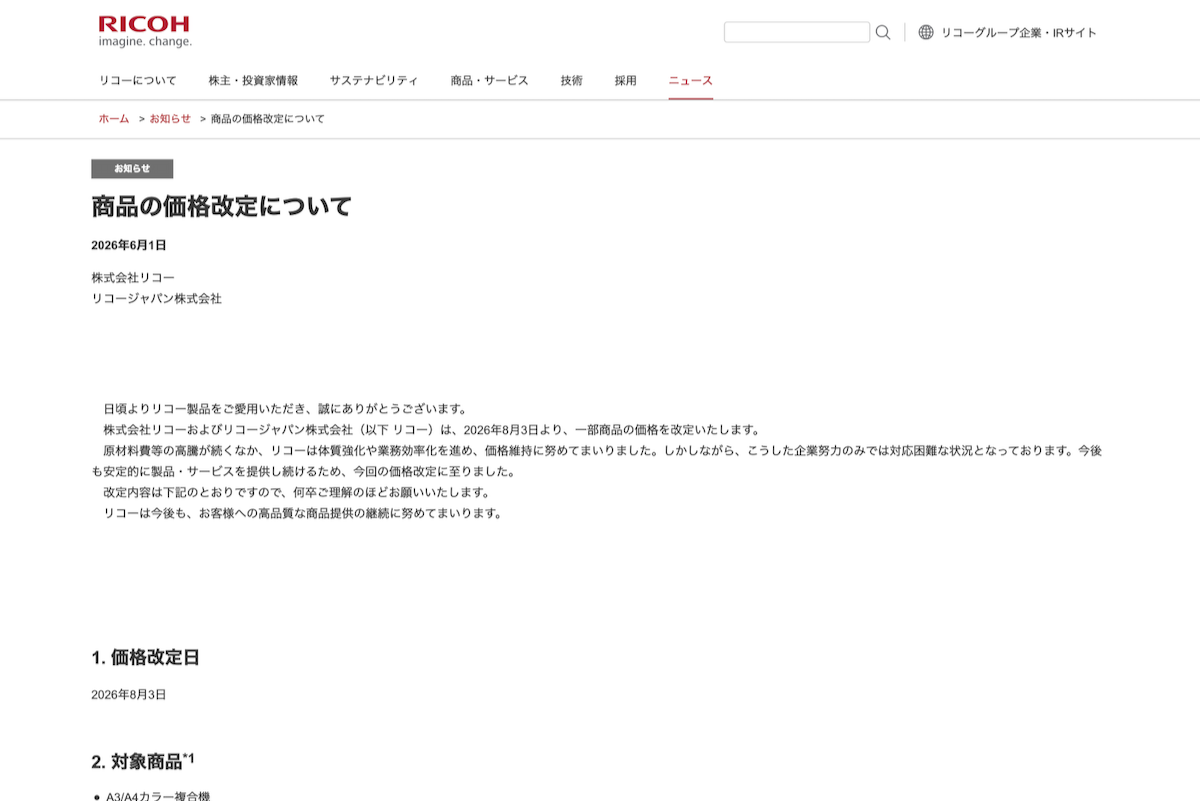Click the sentence starting リコーは今後も

point(302,514)
